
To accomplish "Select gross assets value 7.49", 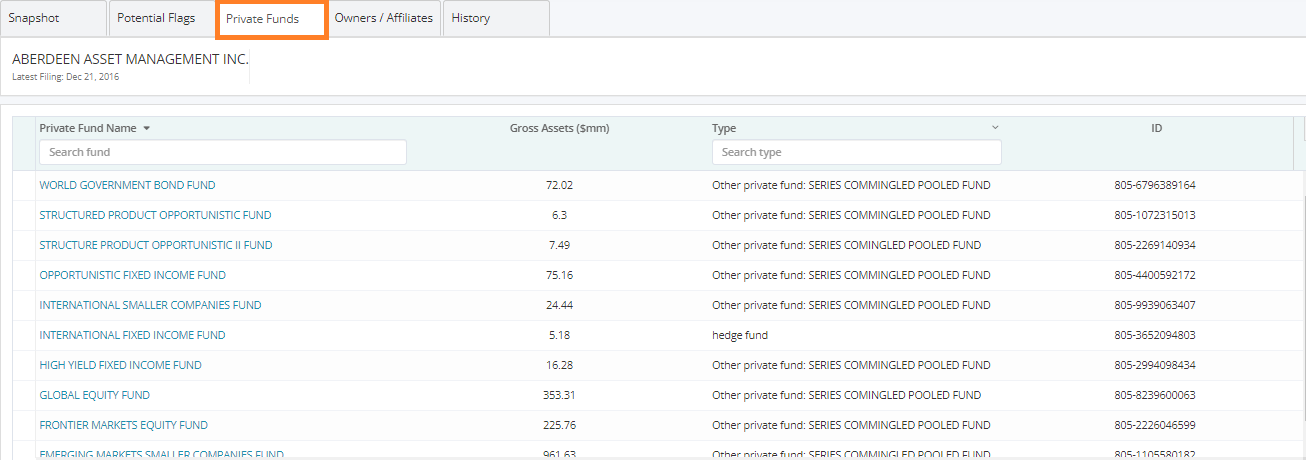I will tap(559, 245).
